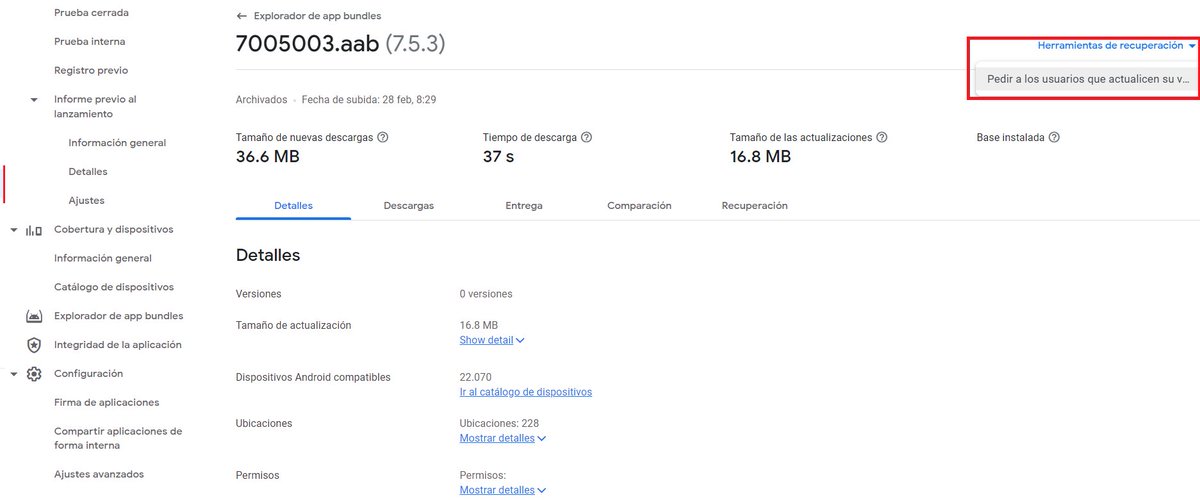
Task: Click the Explorador de app bundles Android icon
Action: tap(34, 316)
